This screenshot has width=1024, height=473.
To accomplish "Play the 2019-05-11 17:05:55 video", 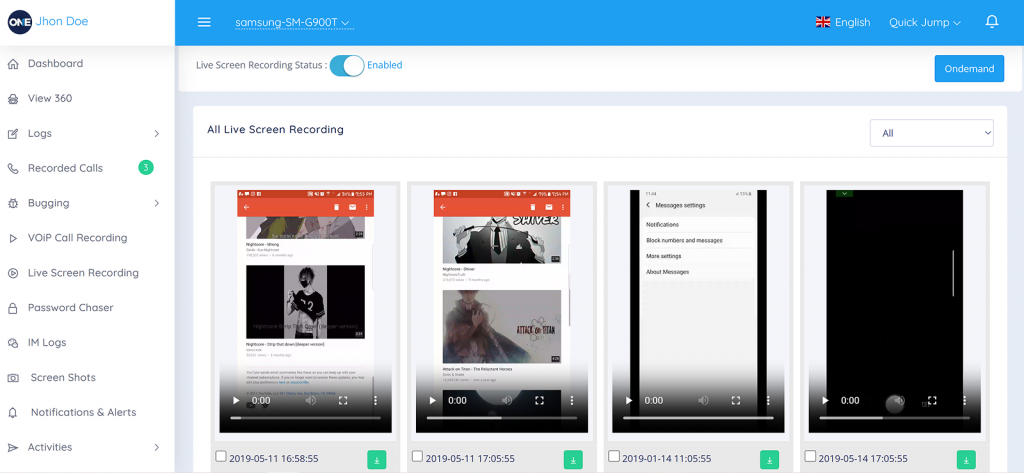I will pos(432,400).
